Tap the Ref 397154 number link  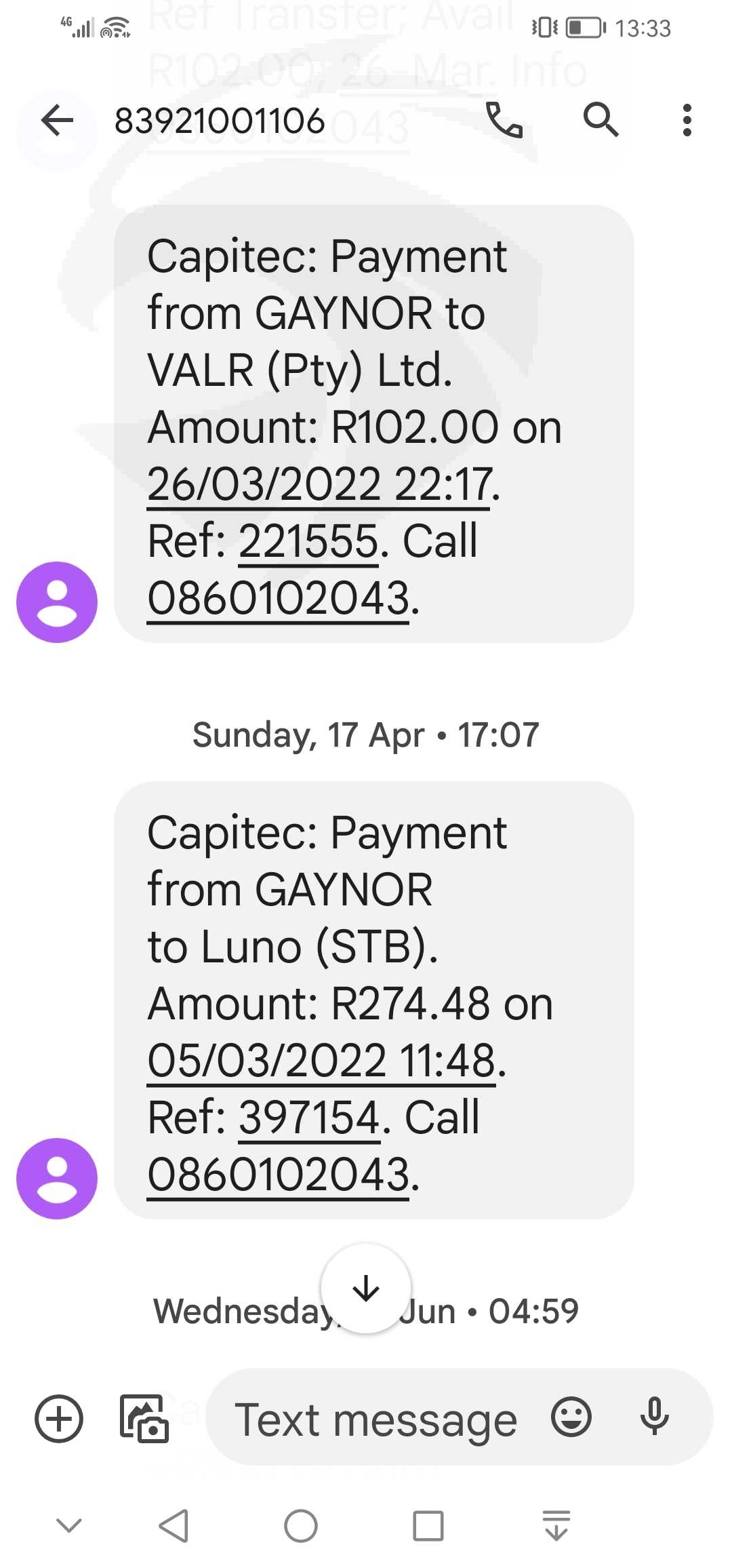tap(309, 1118)
